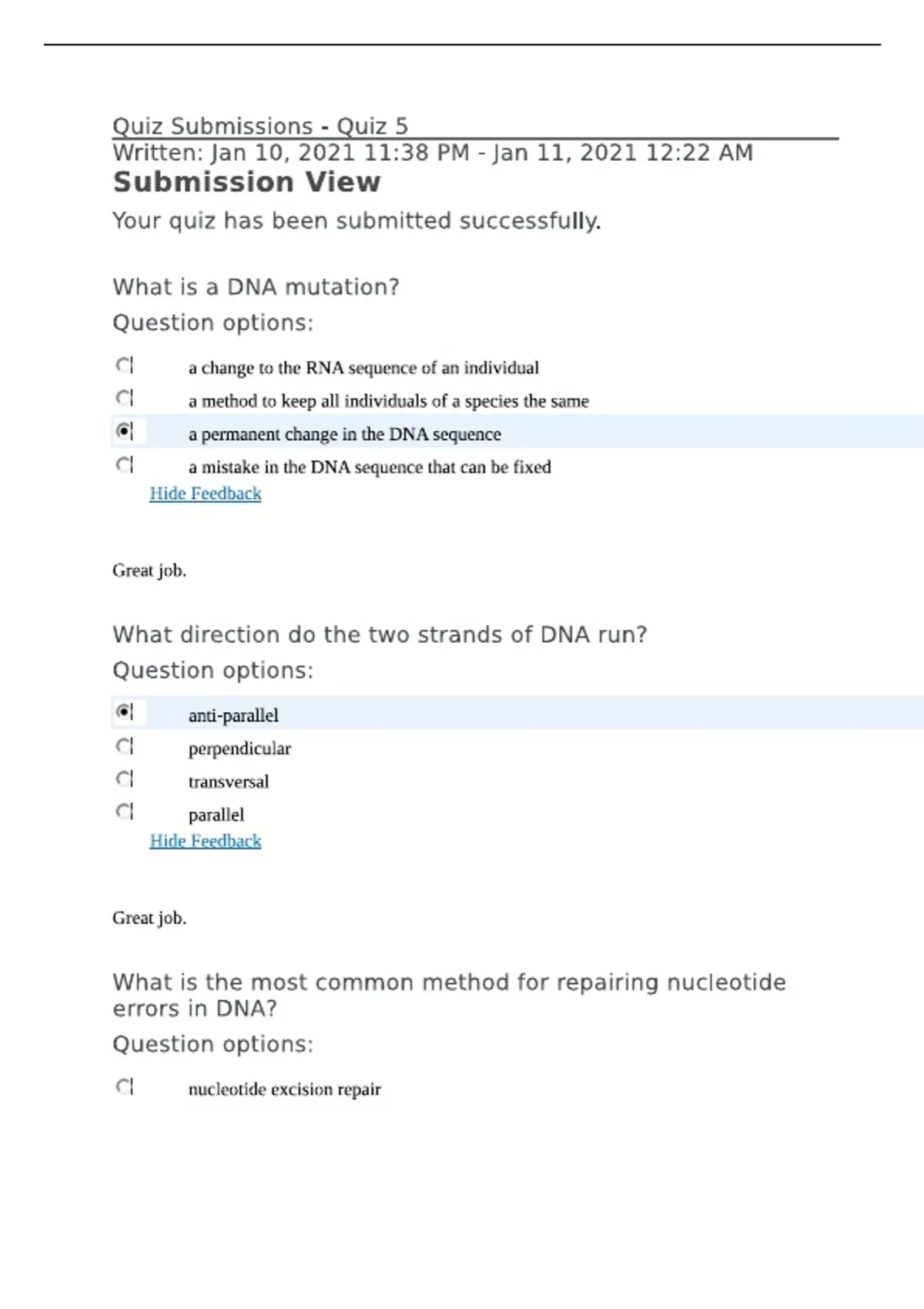Click the 'perpendicular' answer text
The image size is (924, 1309).
(x=239, y=748)
